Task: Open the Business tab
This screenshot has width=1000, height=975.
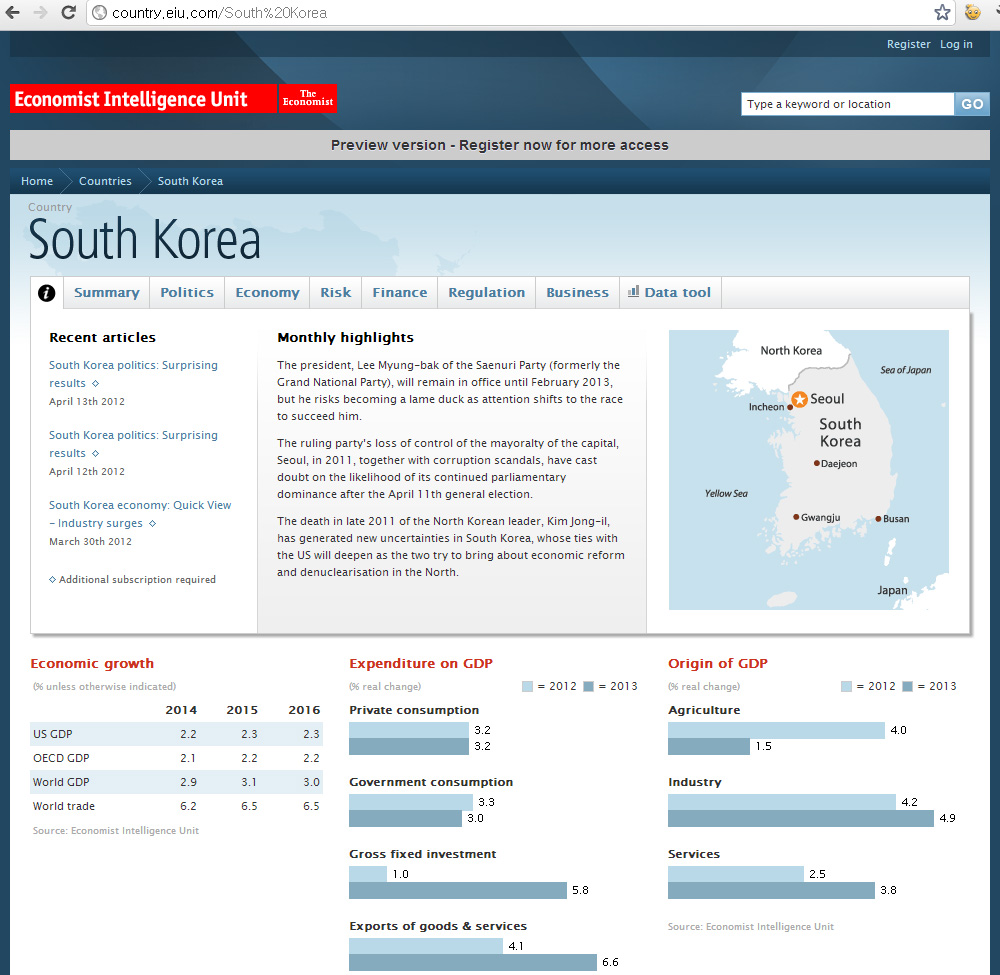Action: [577, 293]
